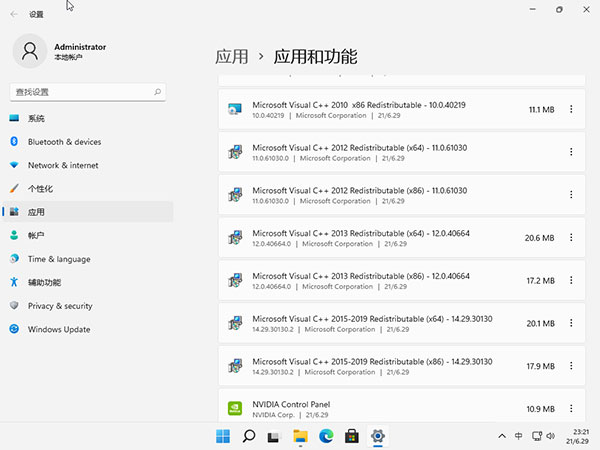Go back using the back arrow
The height and width of the screenshot is (450, 600).
[x=14, y=14]
